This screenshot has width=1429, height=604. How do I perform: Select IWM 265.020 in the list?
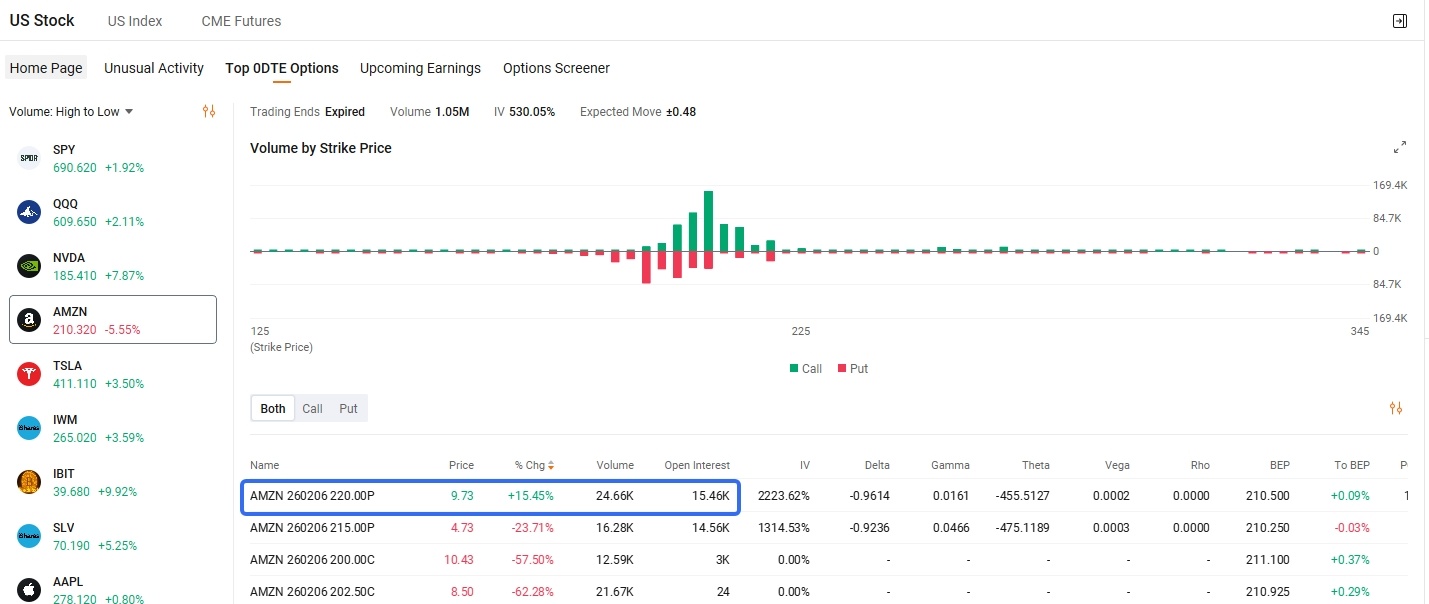coord(113,428)
